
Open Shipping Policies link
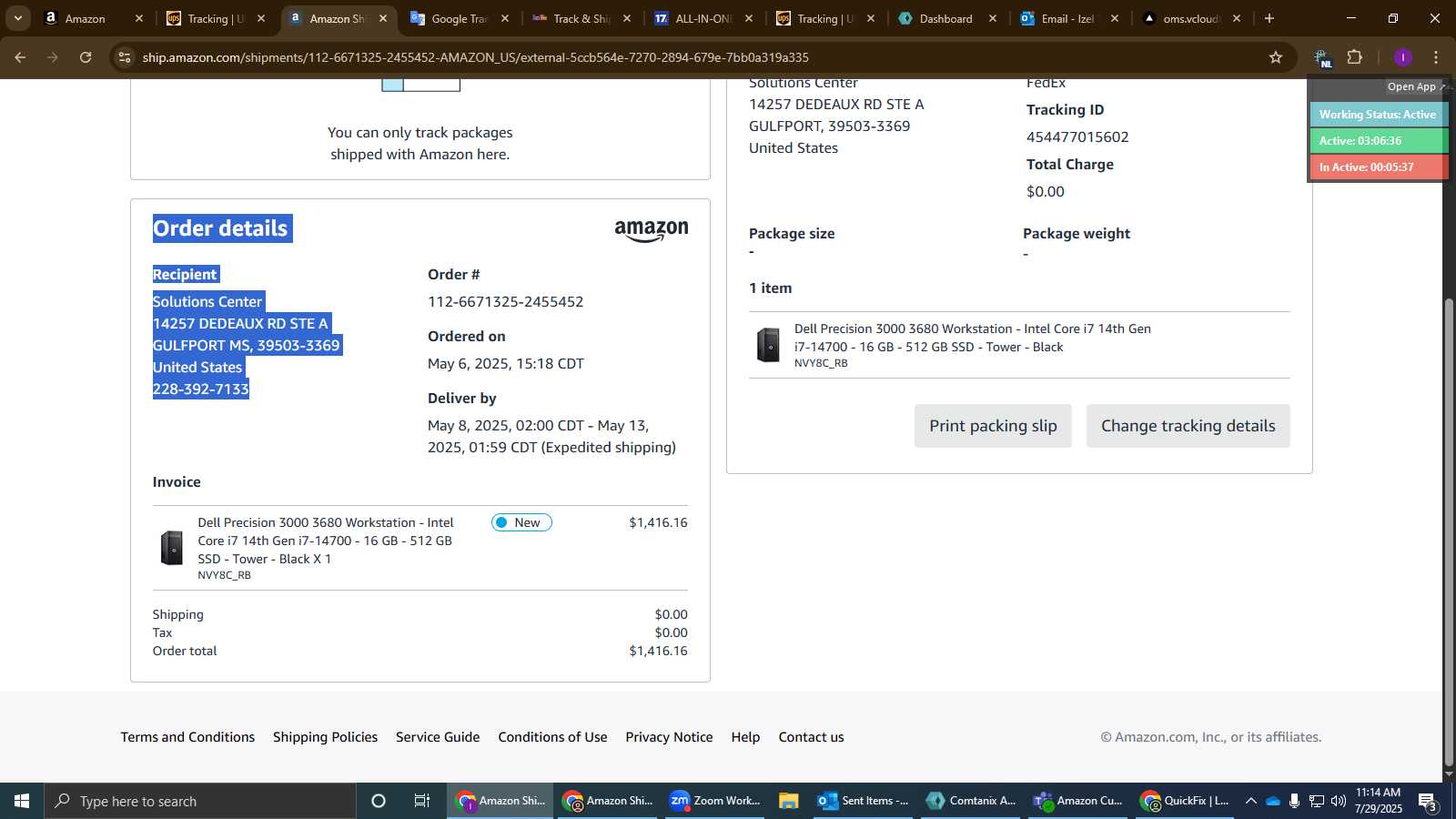coord(325,737)
